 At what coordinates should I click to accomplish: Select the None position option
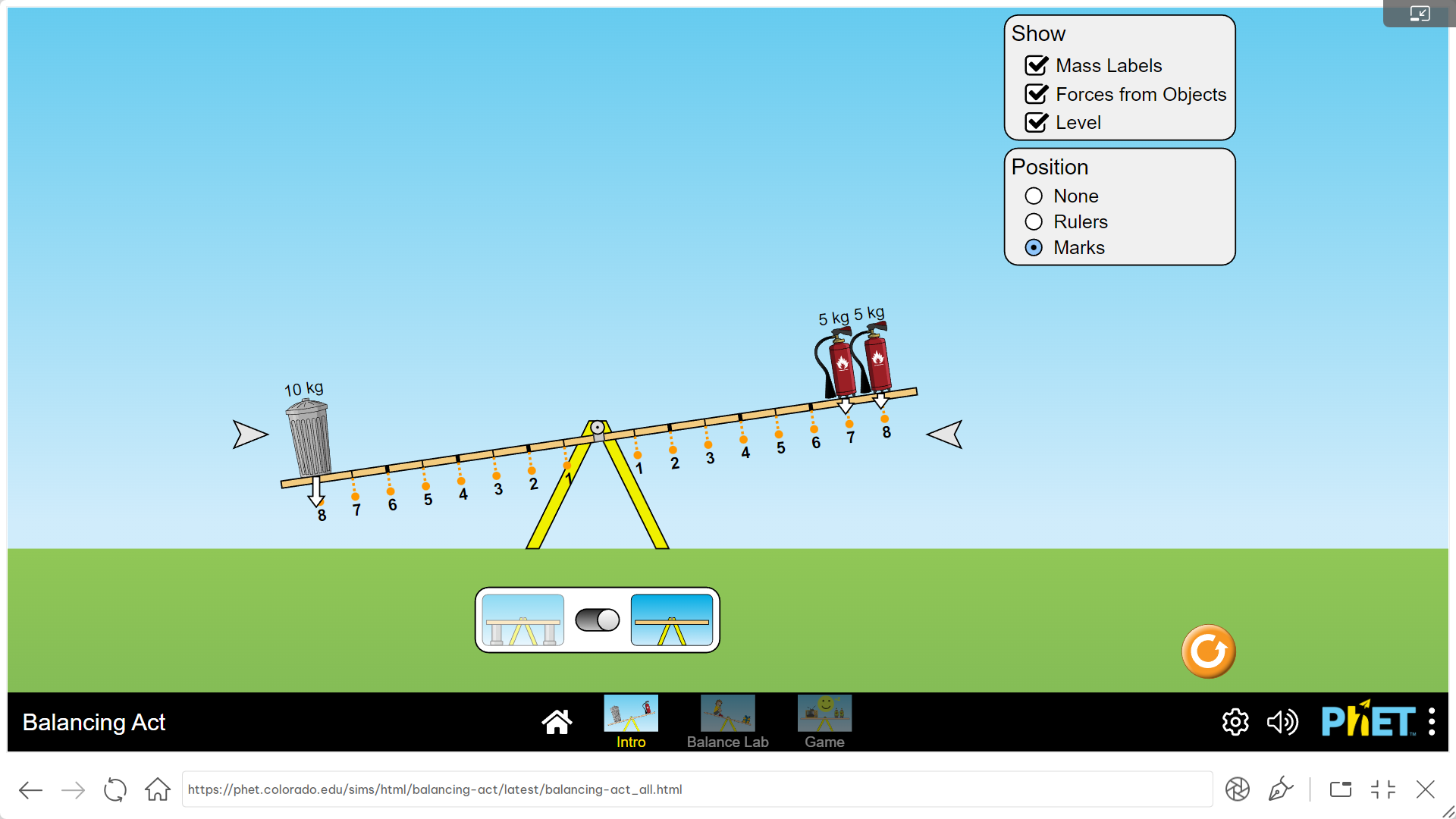click(x=1034, y=196)
